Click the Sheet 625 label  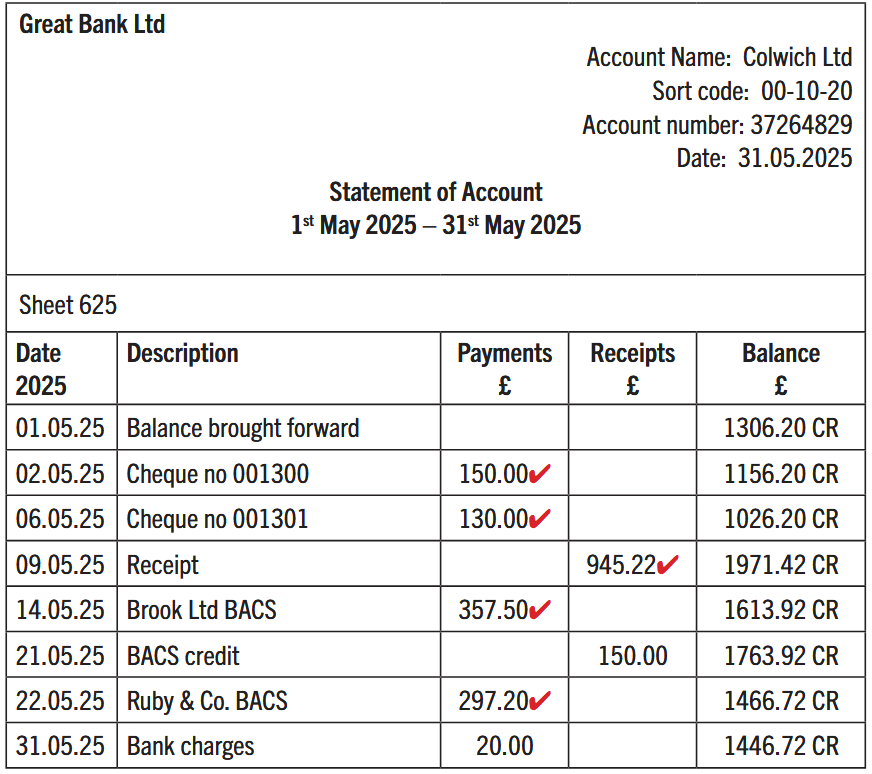(68, 305)
